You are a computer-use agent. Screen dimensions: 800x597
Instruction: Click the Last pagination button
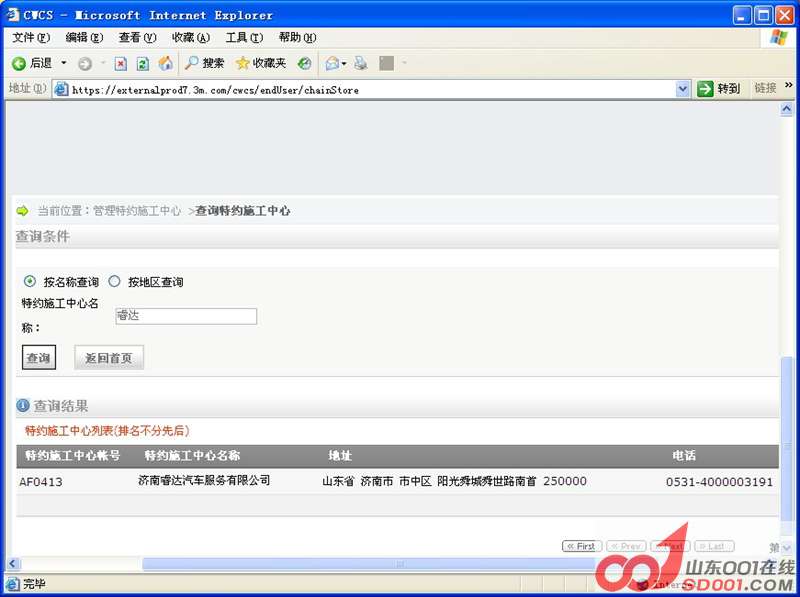coord(714,546)
